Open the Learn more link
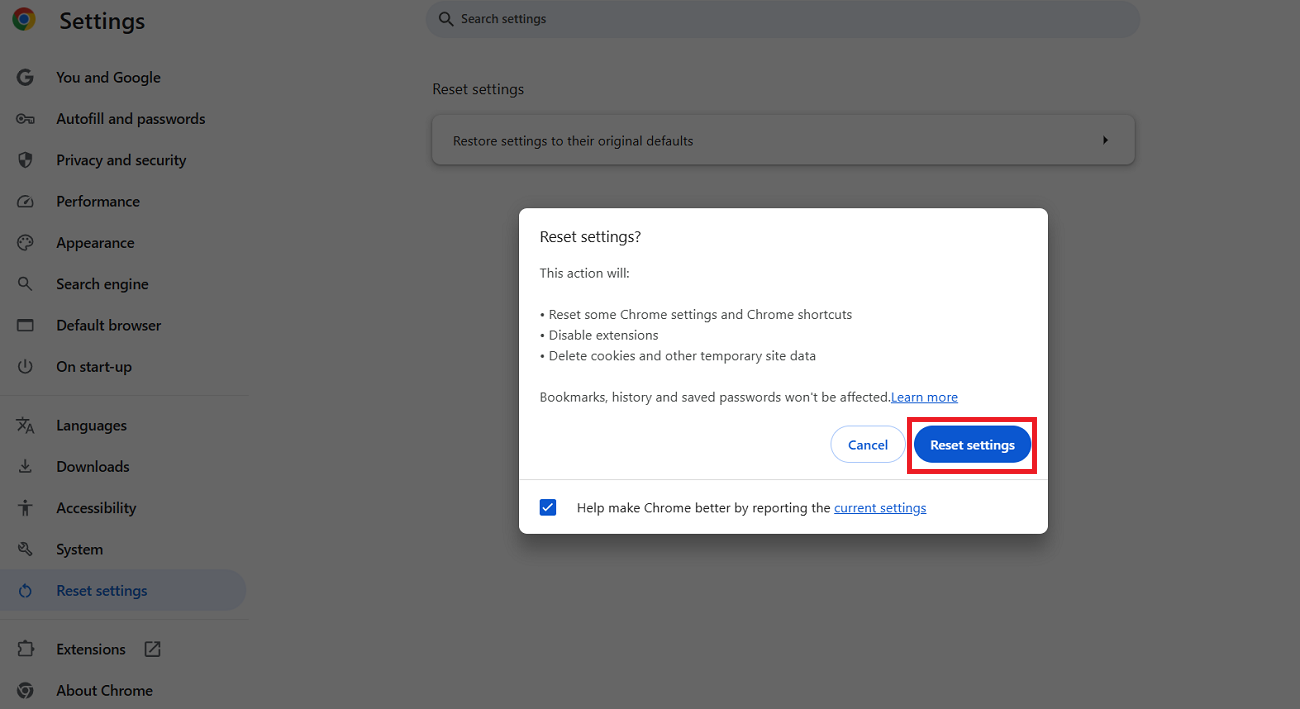The width and height of the screenshot is (1300, 709). (x=924, y=397)
